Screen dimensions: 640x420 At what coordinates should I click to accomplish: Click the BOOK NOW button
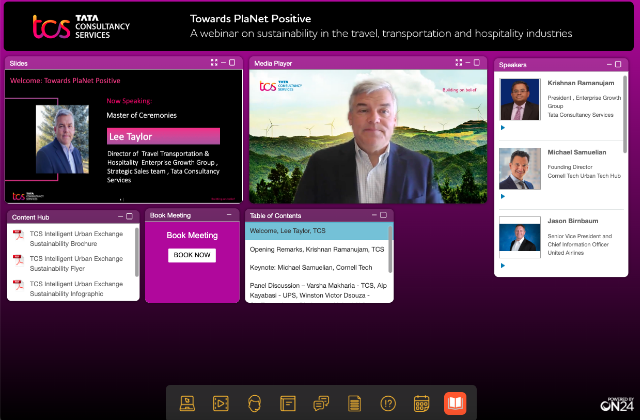(x=192, y=255)
